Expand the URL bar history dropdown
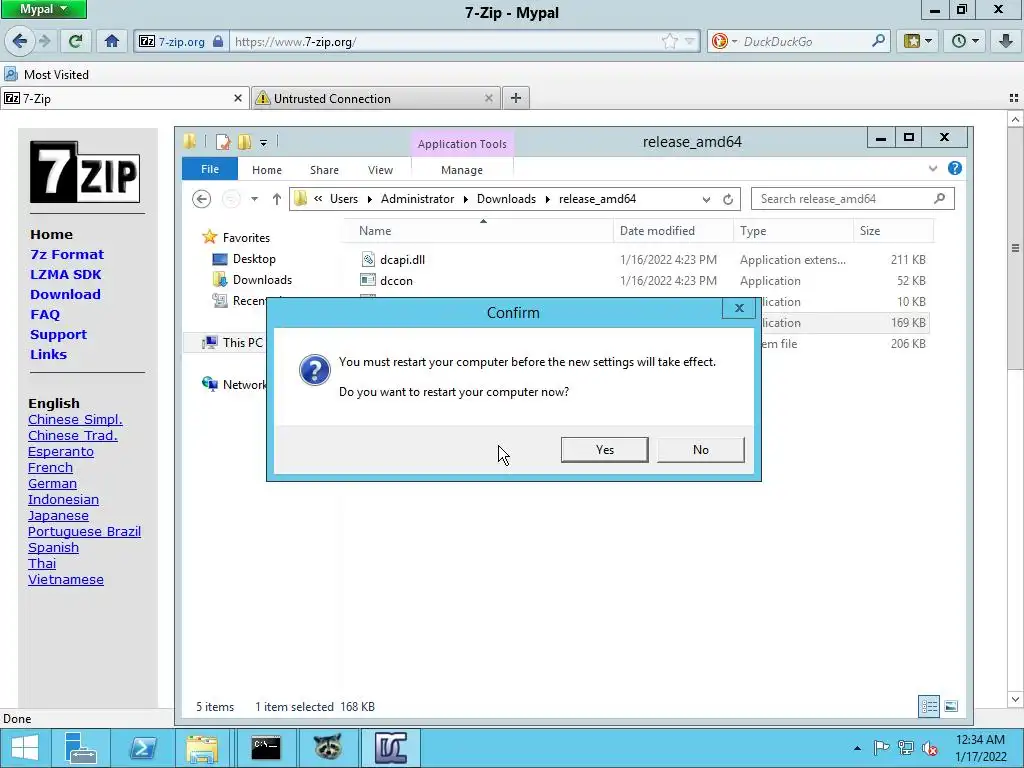1024x768 pixels. [690, 42]
